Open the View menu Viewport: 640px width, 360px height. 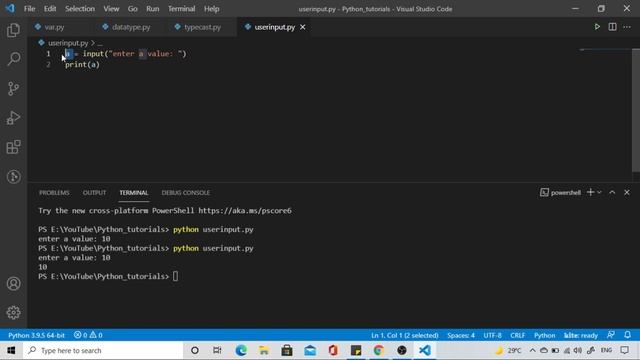click(x=111, y=9)
